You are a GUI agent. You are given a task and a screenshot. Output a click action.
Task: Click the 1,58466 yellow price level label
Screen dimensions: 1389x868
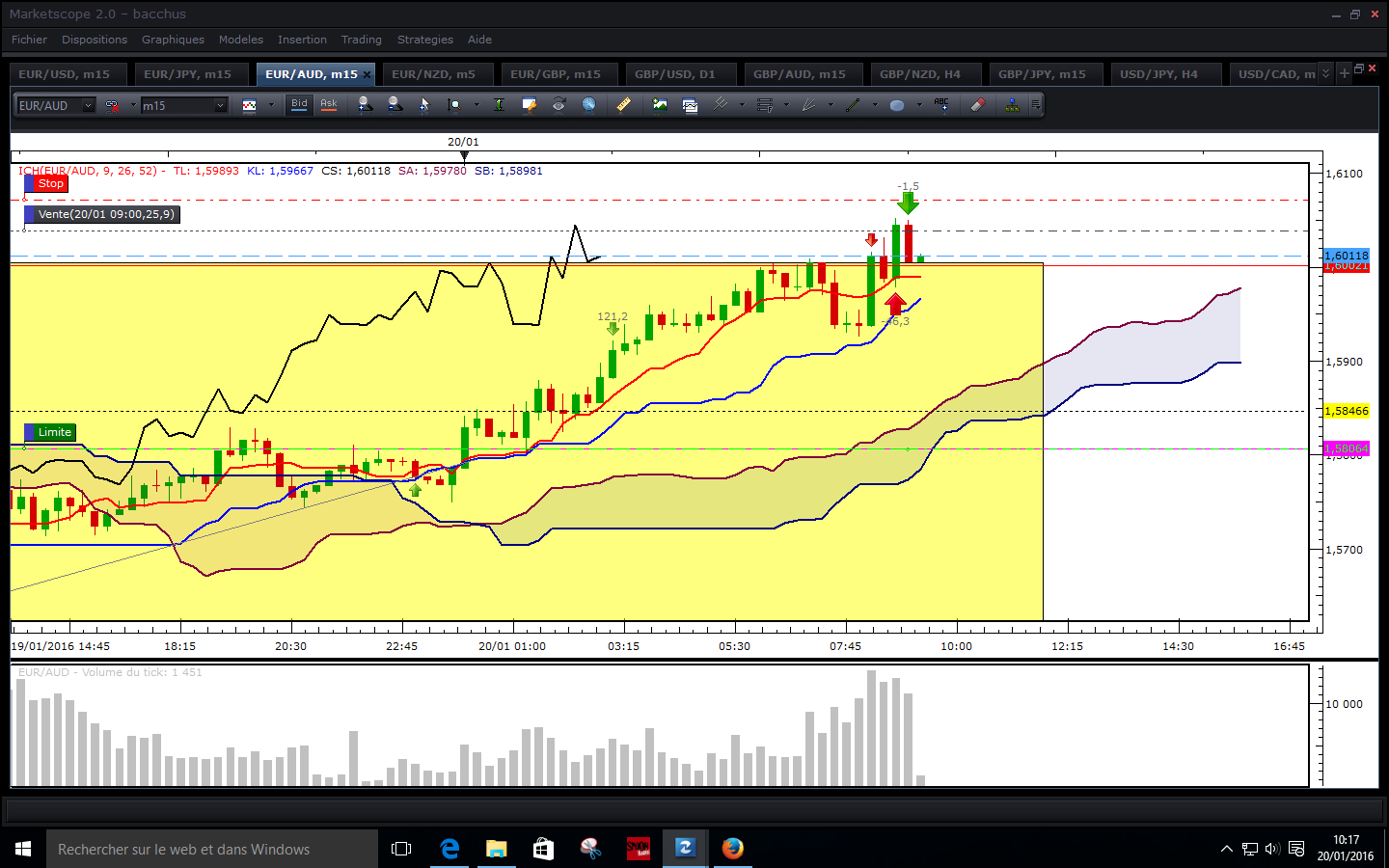[1347, 411]
